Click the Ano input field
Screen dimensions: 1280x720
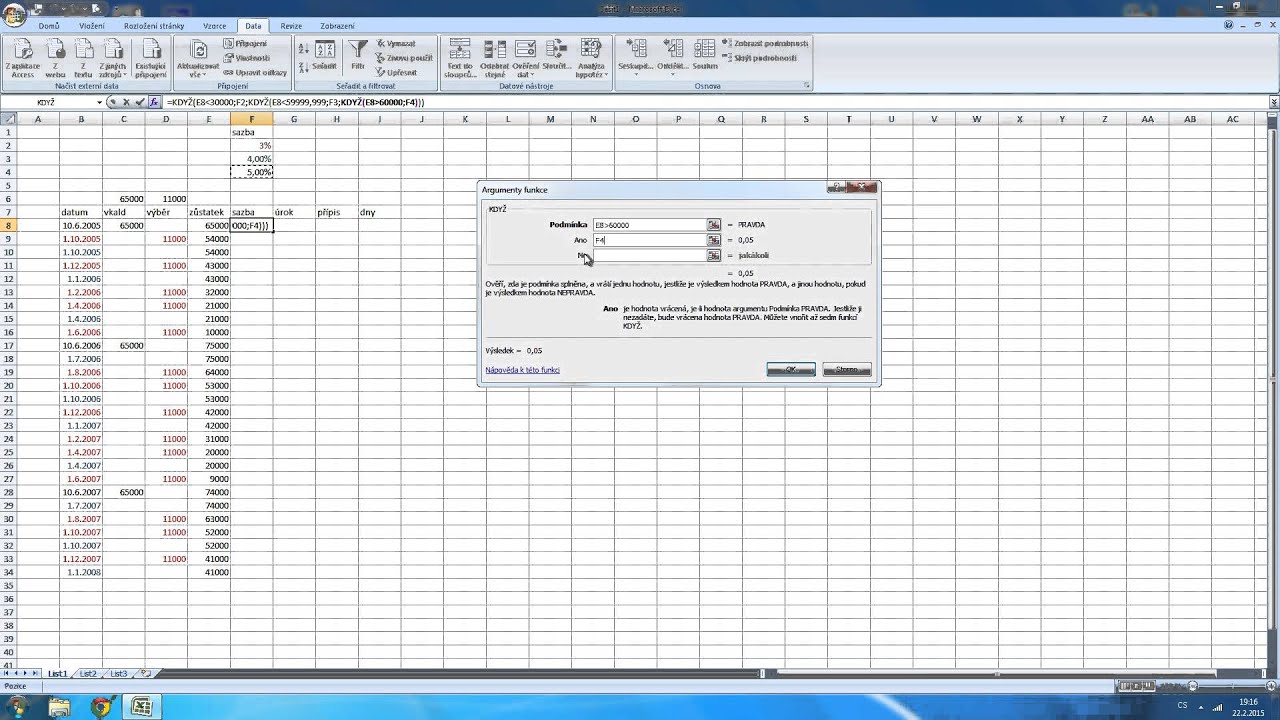pos(649,240)
